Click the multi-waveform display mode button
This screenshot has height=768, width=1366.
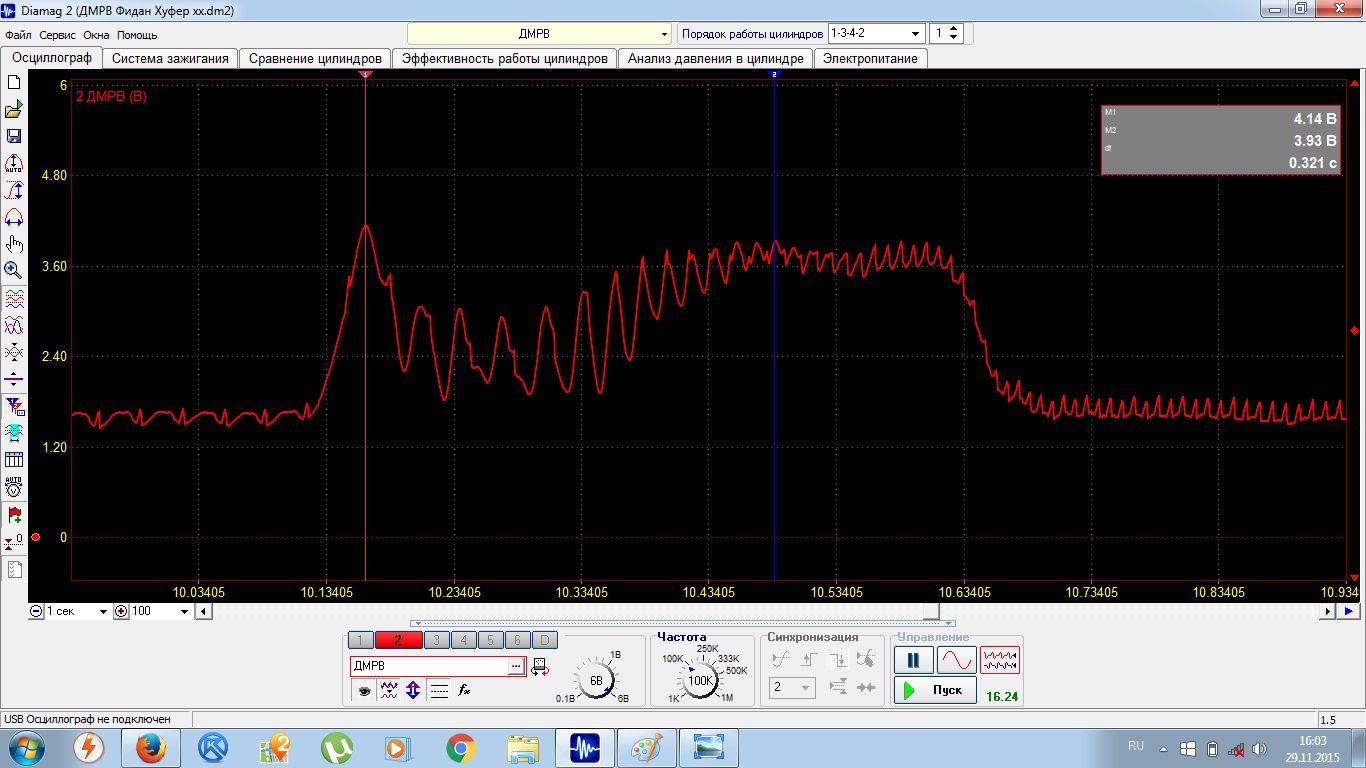point(1000,660)
